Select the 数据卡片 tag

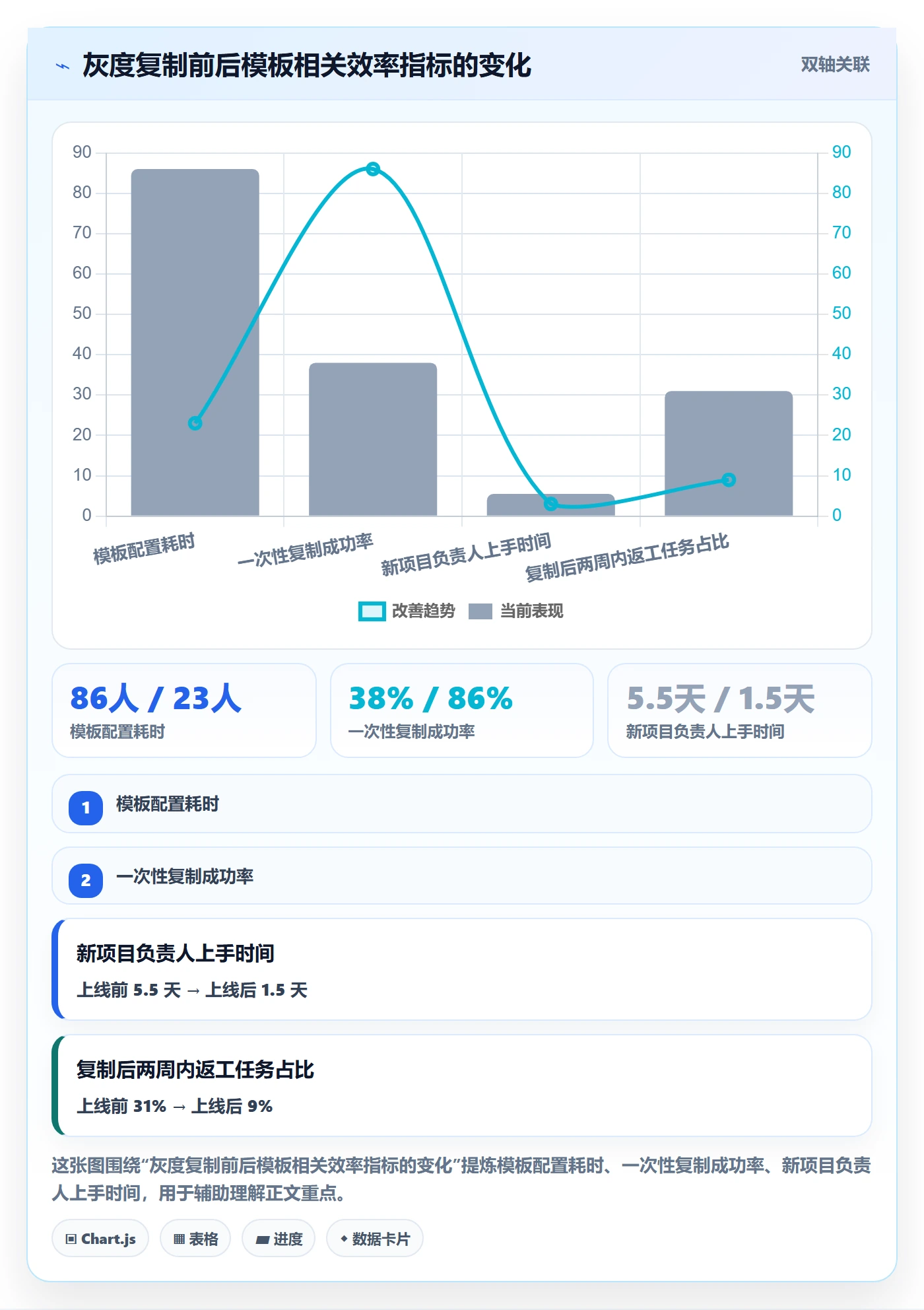(375, 1239)
